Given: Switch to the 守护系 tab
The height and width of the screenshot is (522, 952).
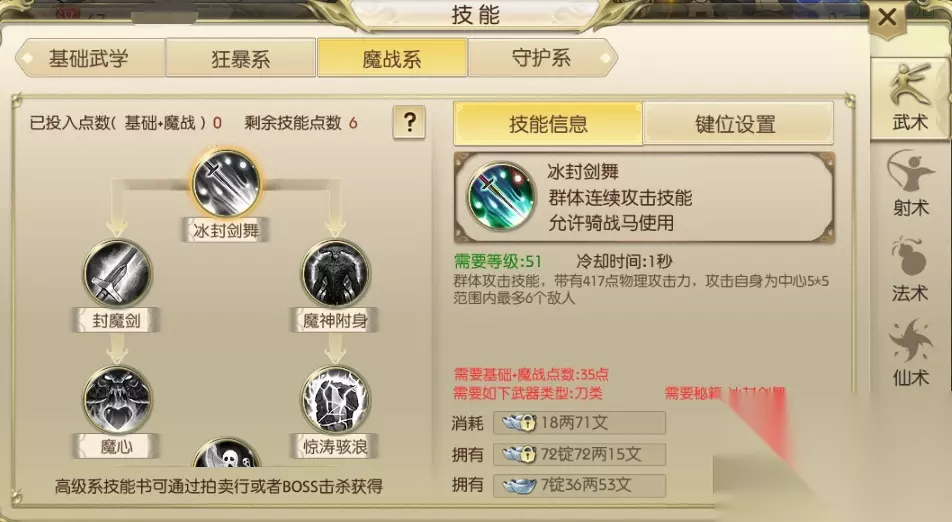Looking at the screenshot, I should click(542, 58).
